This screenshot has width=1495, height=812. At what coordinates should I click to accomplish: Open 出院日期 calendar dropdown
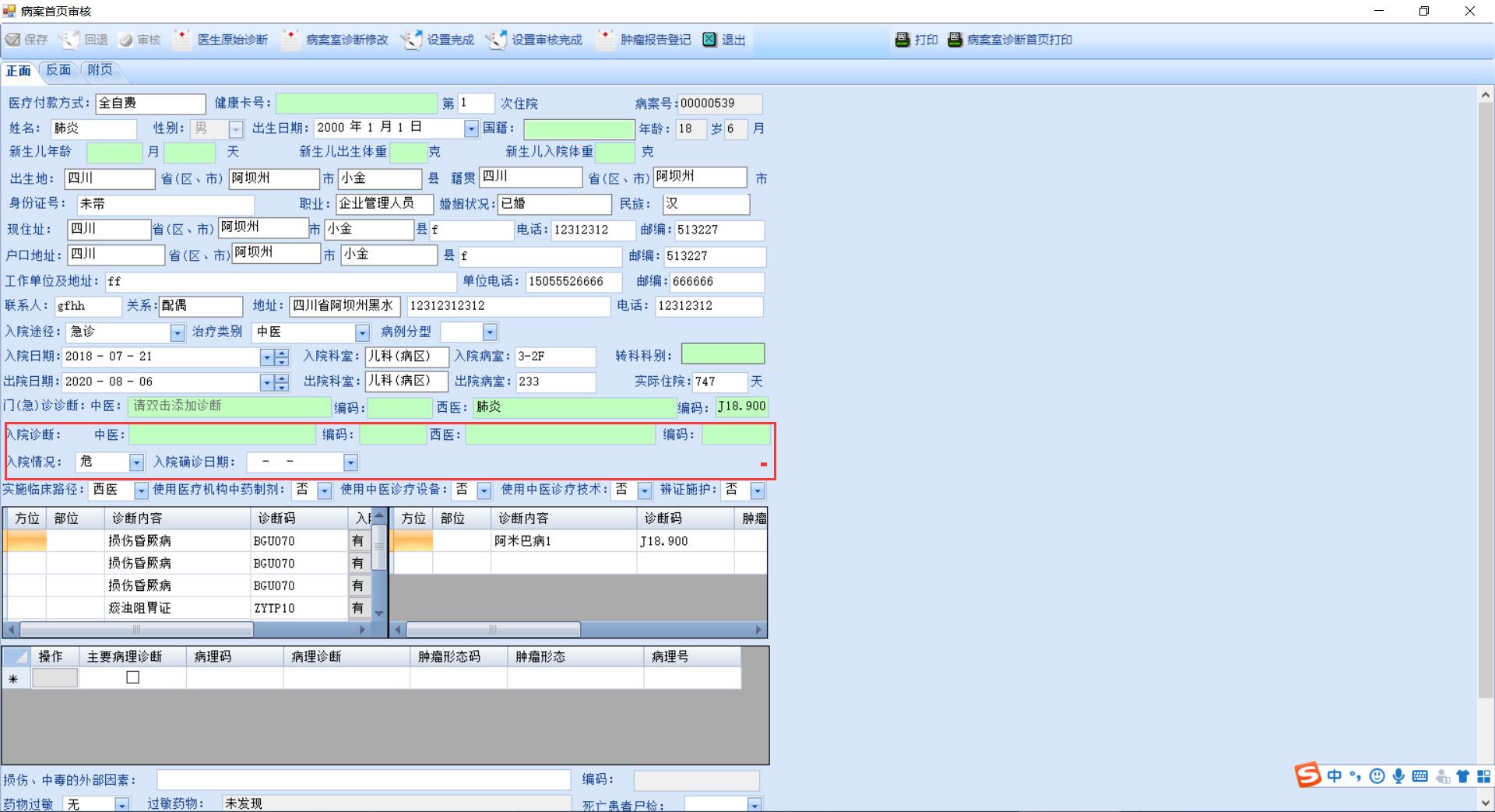tap(267, 382)
